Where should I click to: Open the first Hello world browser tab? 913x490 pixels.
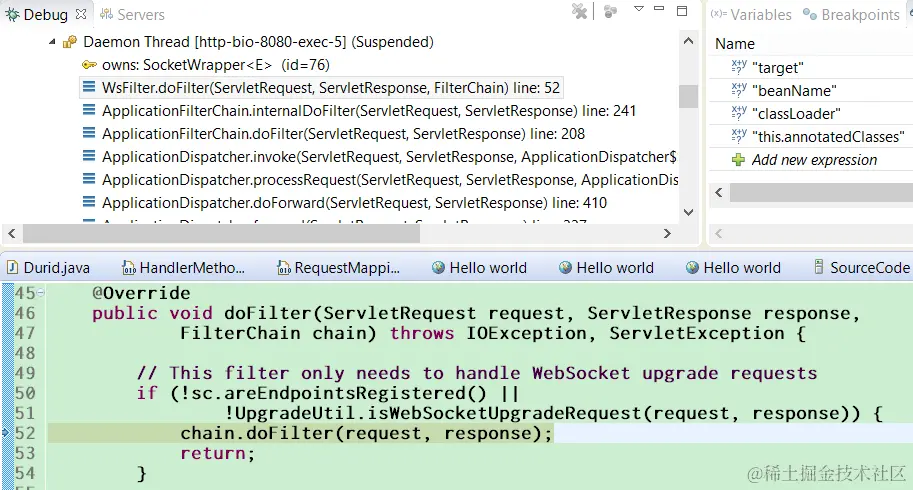coord(479,268)
